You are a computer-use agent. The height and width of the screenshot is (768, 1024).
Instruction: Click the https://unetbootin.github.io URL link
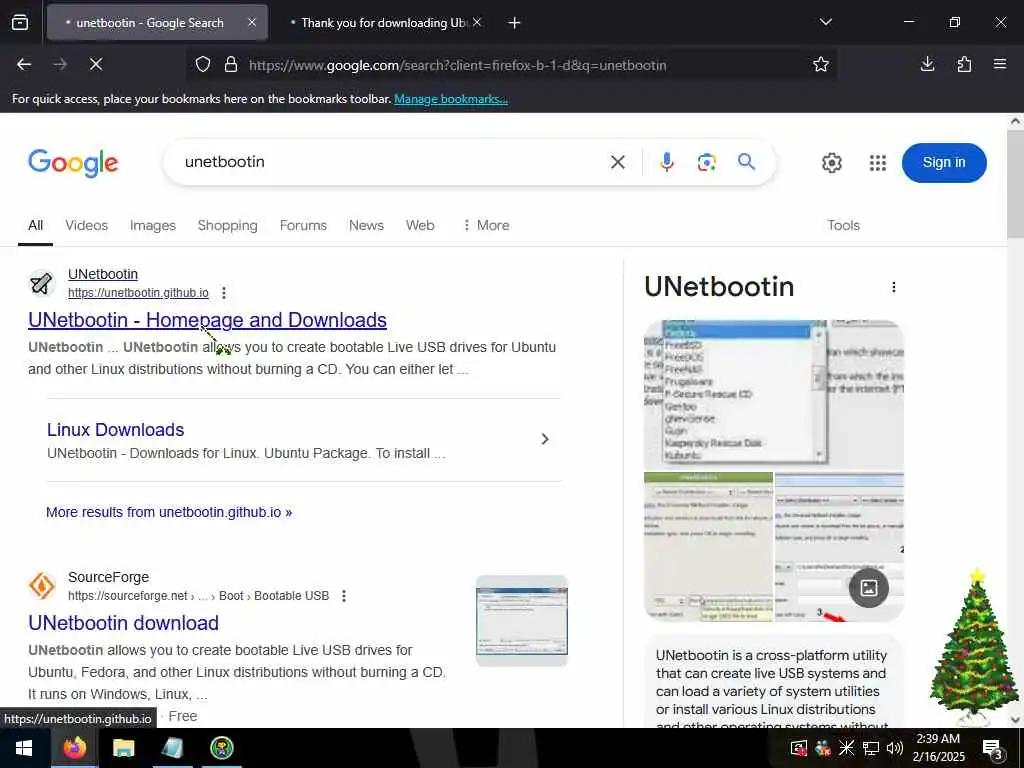click(x=138, y=293)
